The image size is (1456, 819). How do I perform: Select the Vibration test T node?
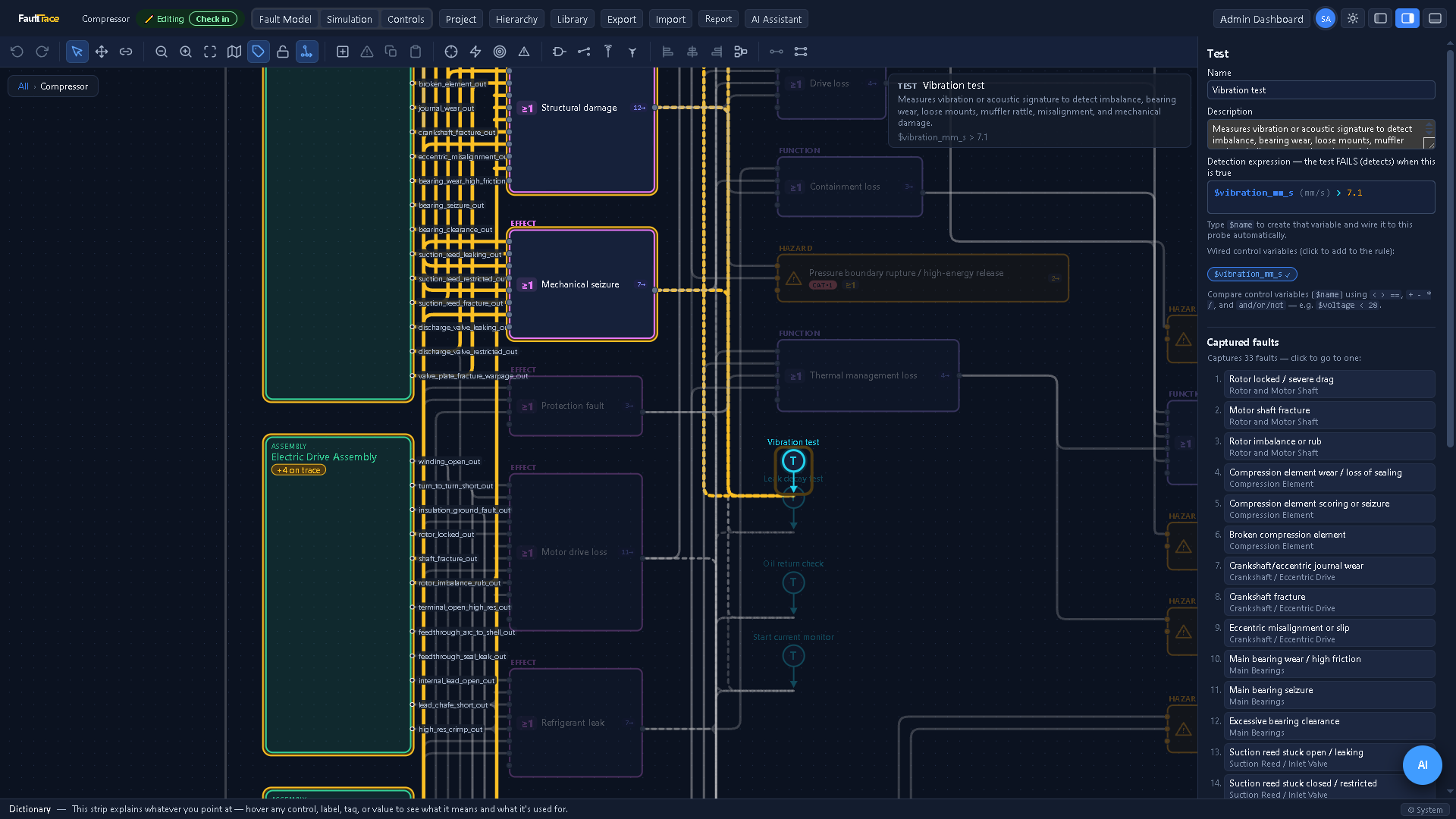pos(793,461)
